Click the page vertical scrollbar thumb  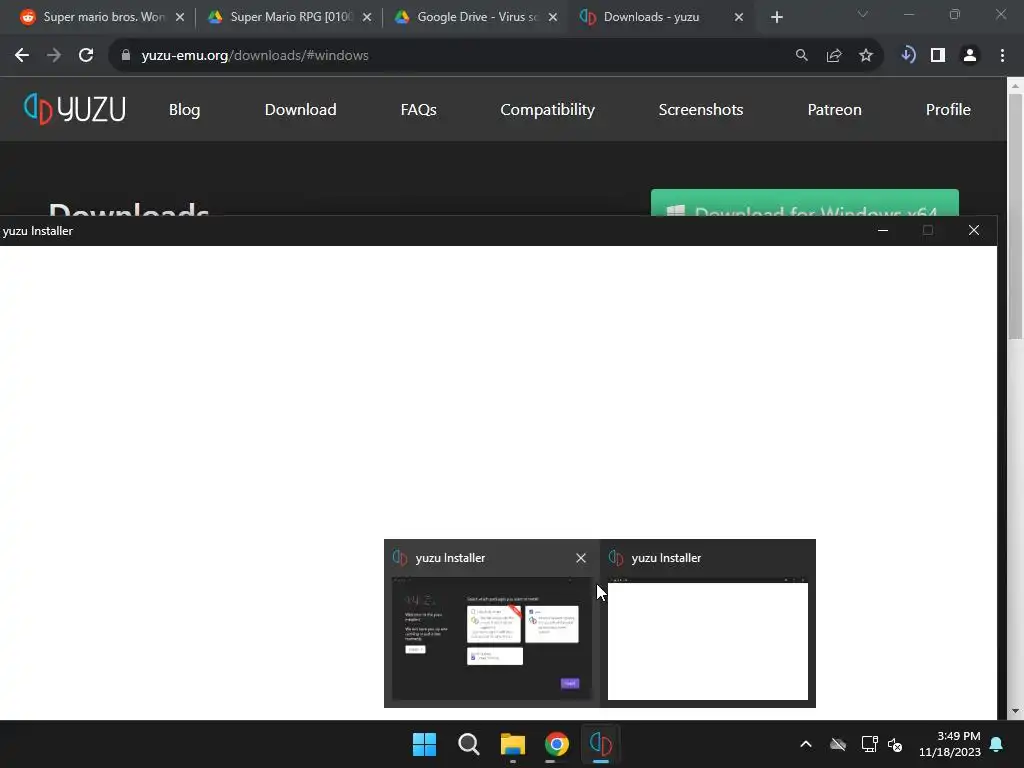1015,216
